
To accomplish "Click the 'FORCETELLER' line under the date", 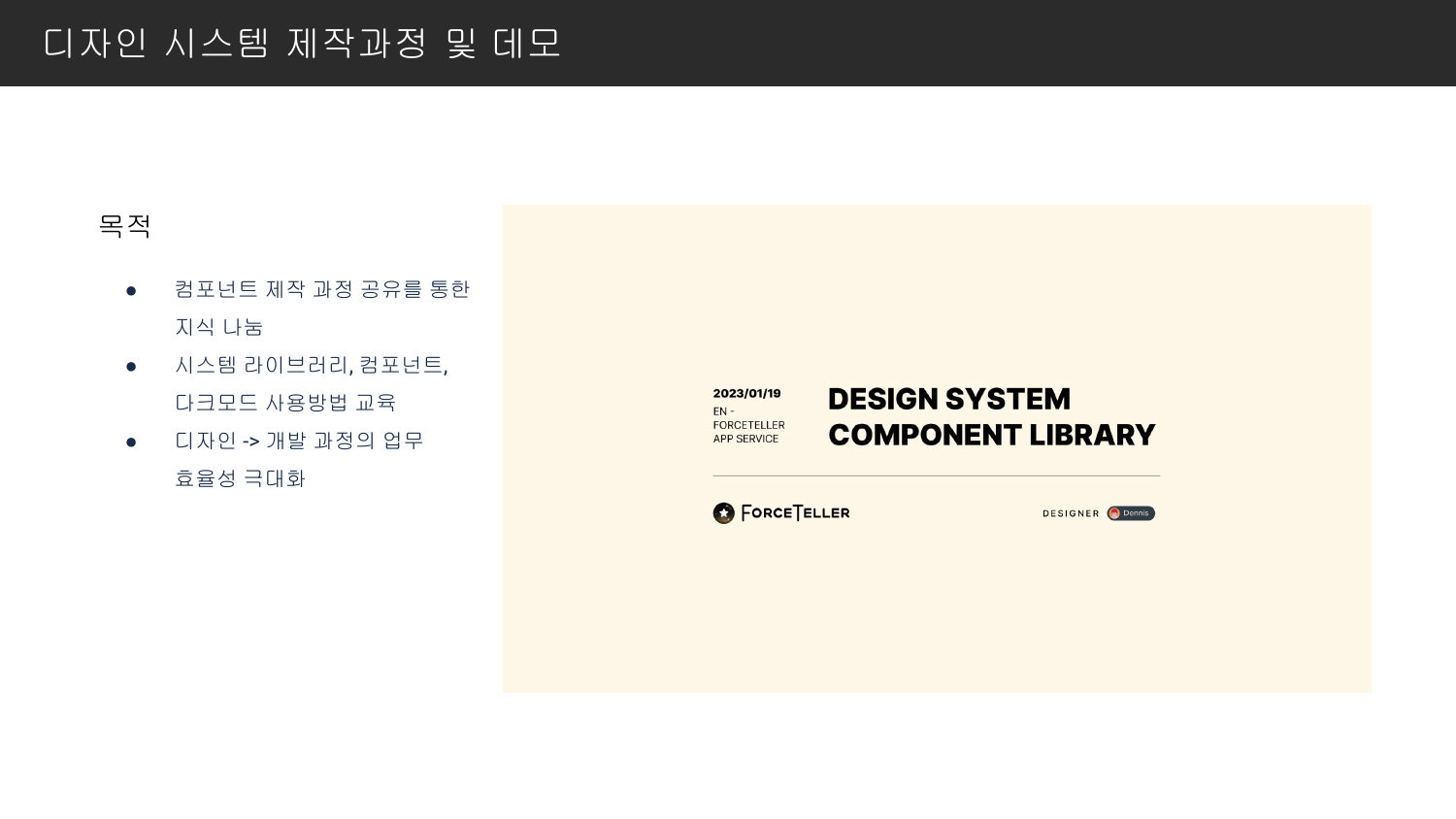I will pos(749,425).
